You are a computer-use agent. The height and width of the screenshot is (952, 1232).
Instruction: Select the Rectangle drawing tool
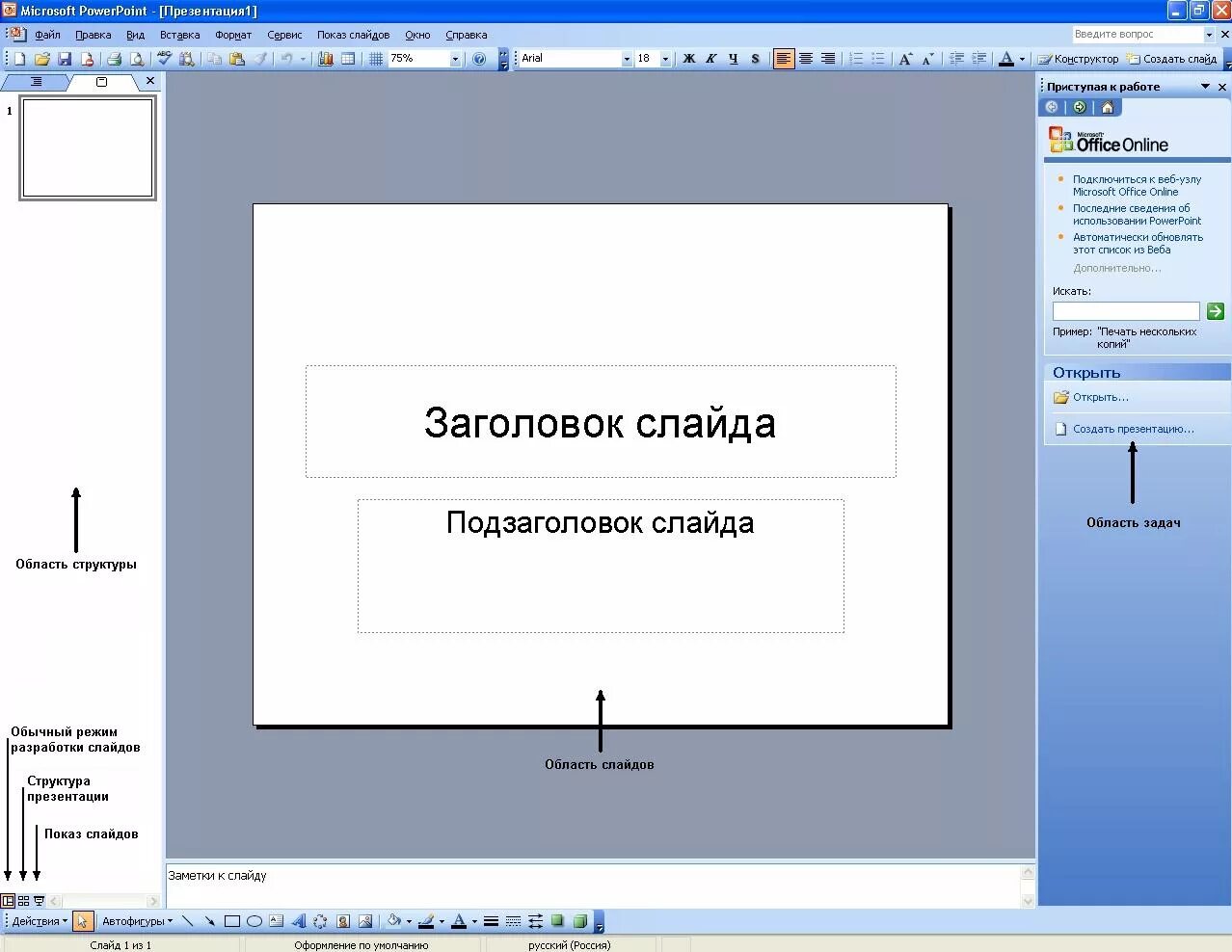coord(232,921)
